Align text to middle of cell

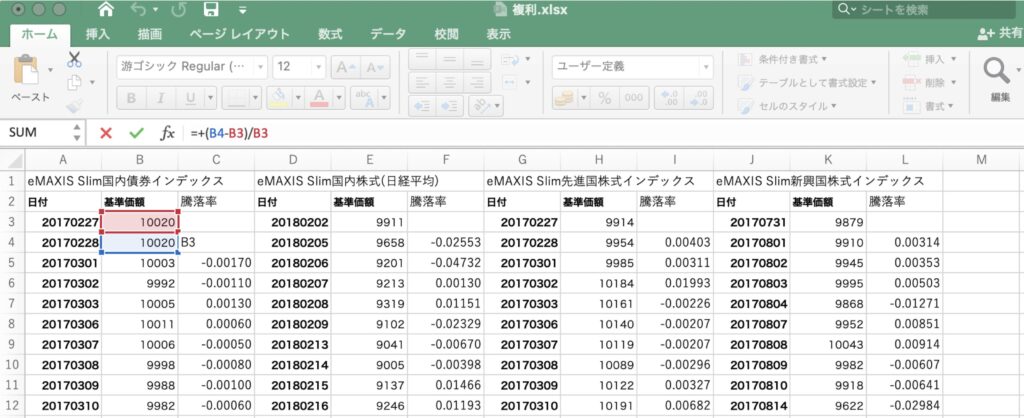(449, 59)
